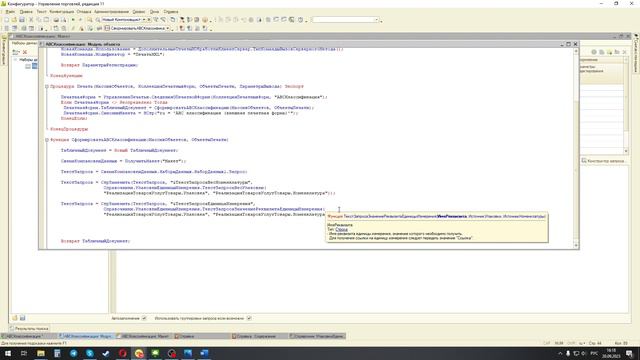The image size is (640, 360).
Task: Open the Отладка menu
Action: (84, 12)
